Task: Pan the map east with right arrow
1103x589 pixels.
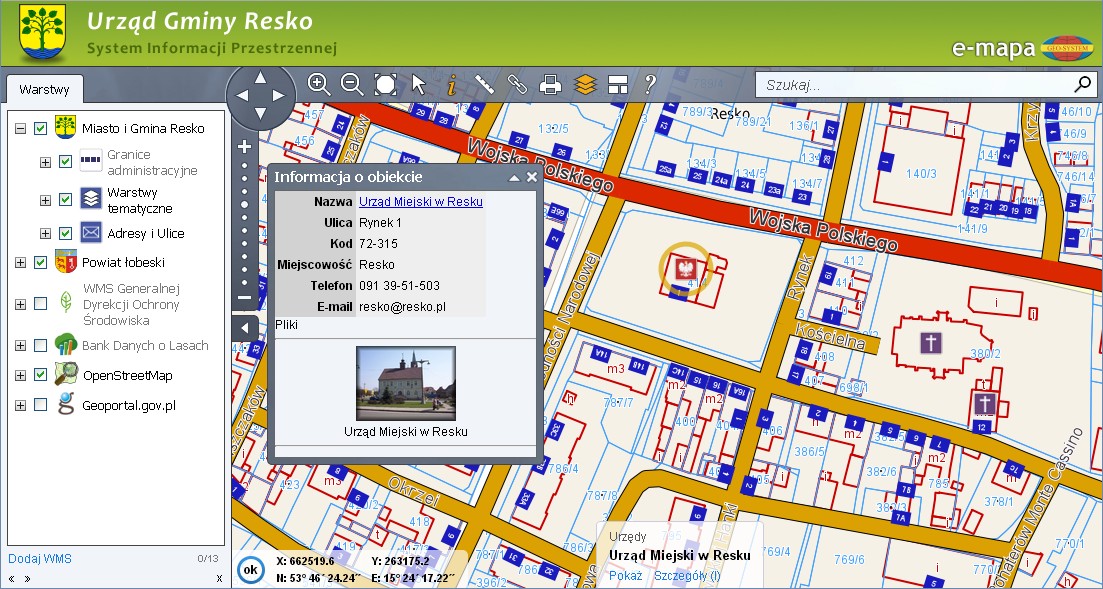Action: (279, 96)
